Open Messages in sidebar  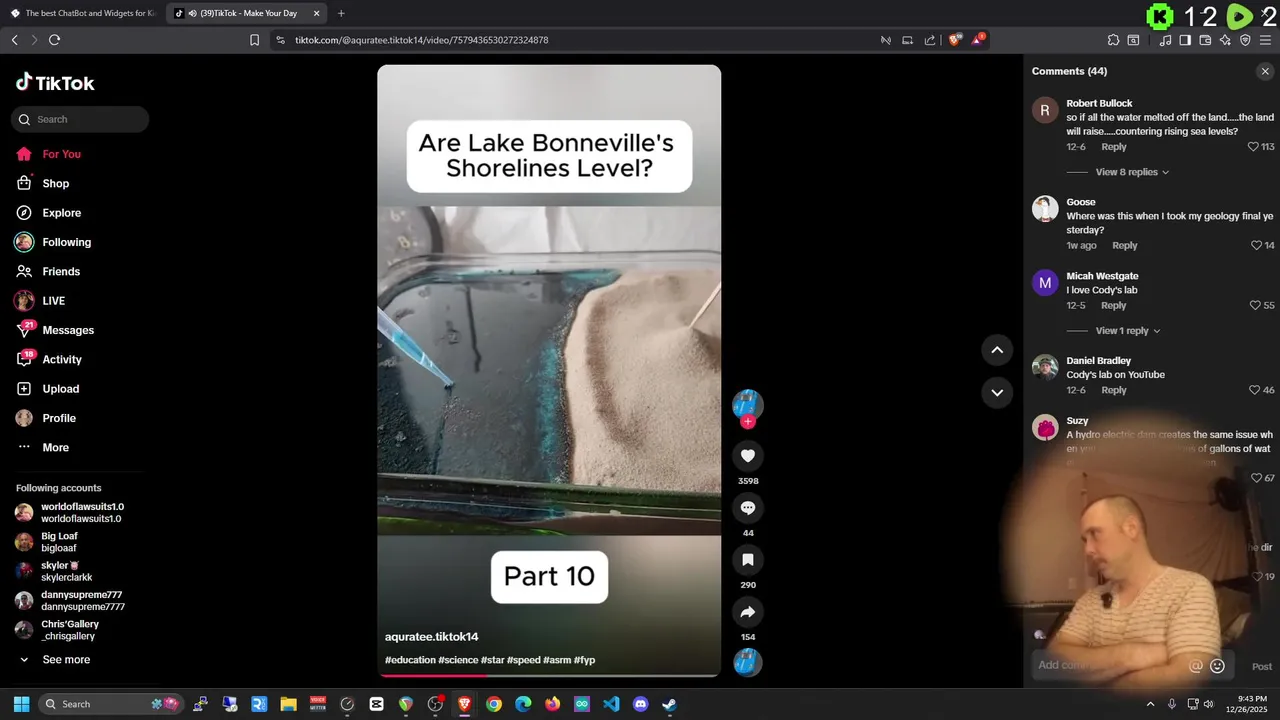55,330
